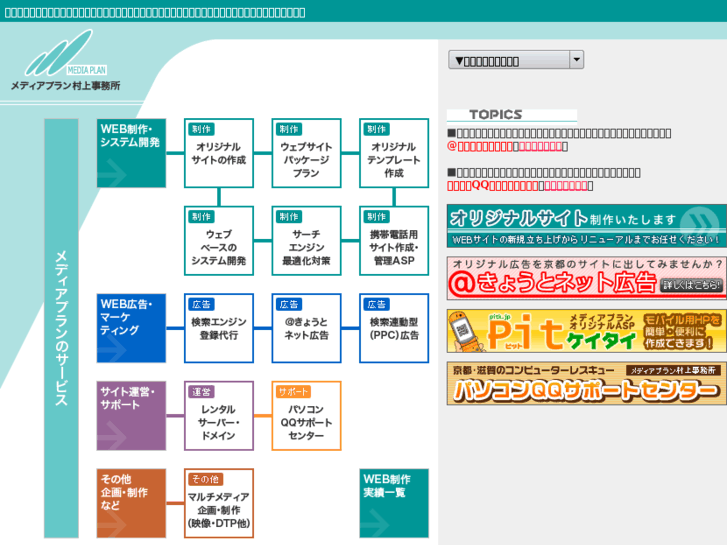Select 検索エンジン登録代行 box
The image size is (727, 545).
coord(219,328)
